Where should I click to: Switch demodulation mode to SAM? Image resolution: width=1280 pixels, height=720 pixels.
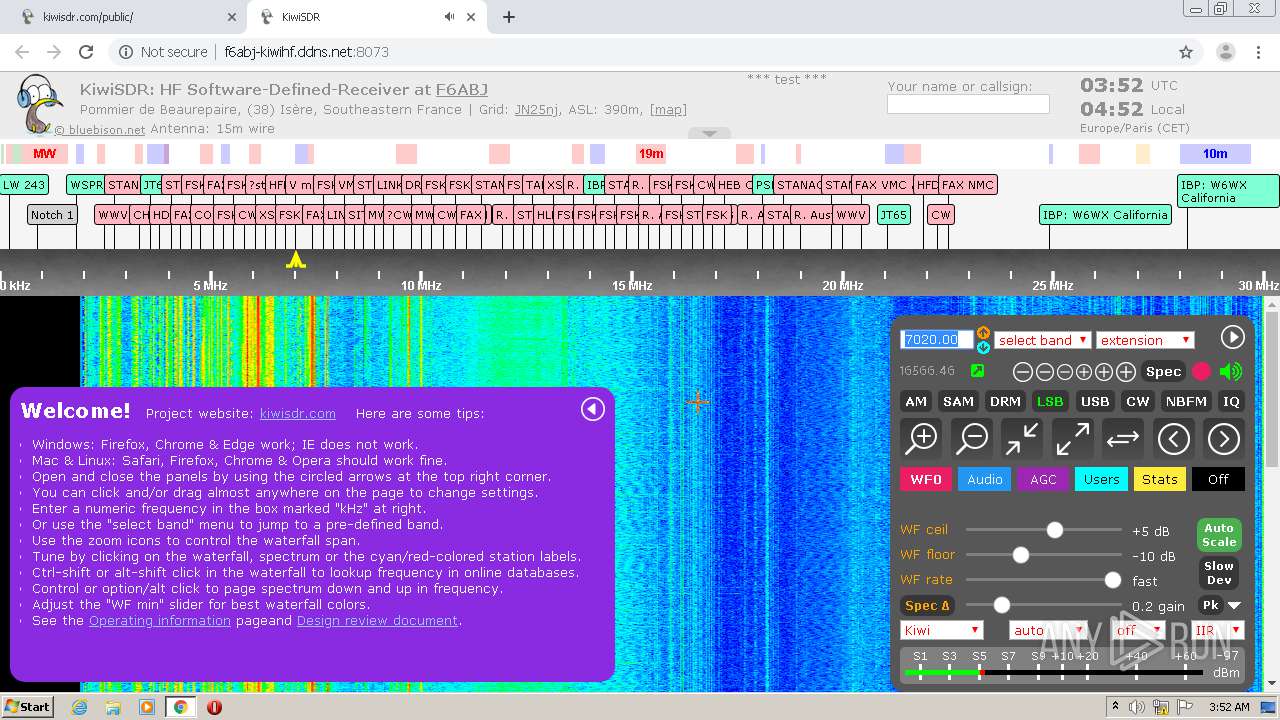(x=958, y=401)
